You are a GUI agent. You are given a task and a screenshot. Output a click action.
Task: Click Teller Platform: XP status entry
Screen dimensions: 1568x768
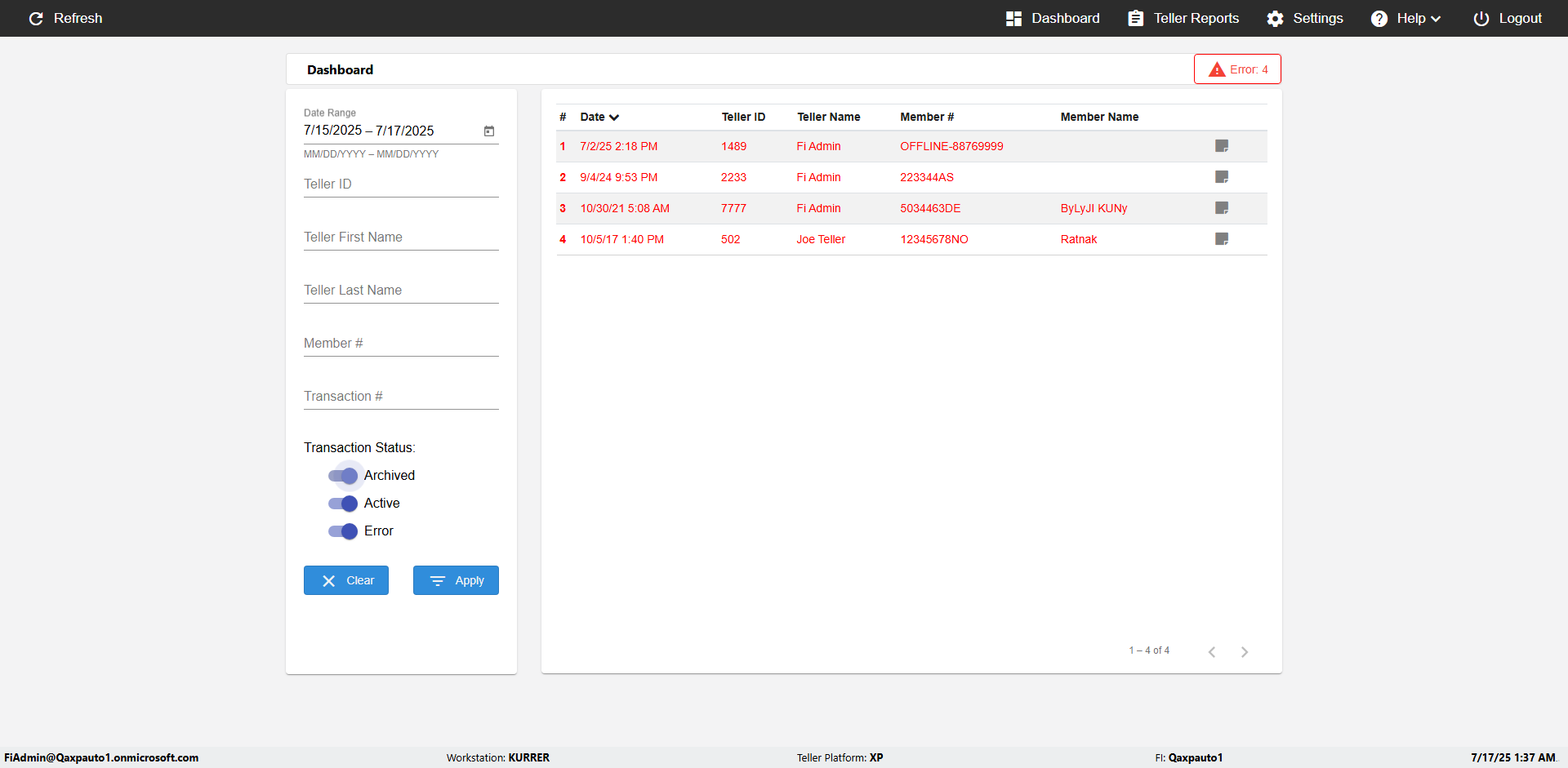[x=840, y=757]
